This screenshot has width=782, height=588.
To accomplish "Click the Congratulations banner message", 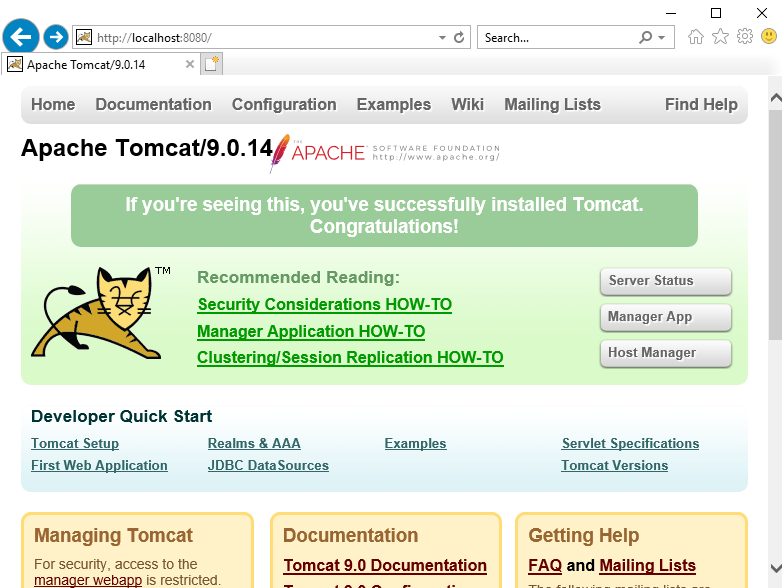I will click(x=384, y=215).
